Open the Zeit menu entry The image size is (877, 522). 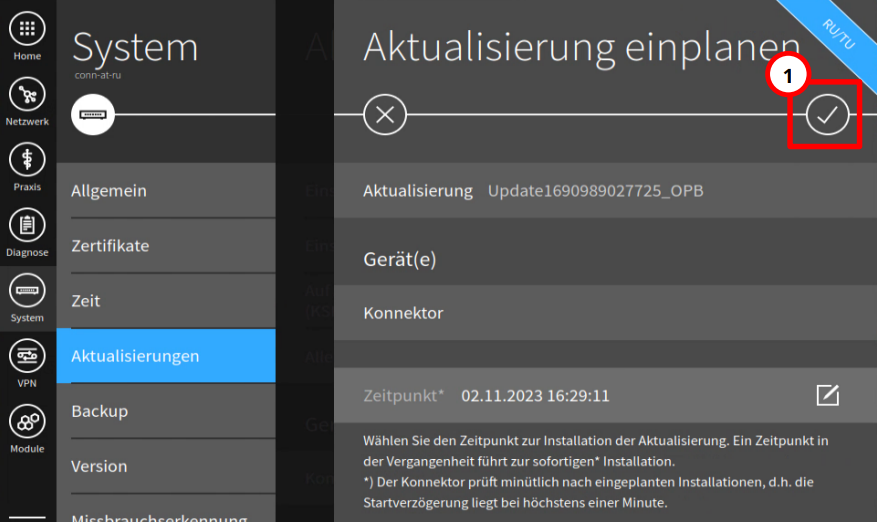tap(166, 301)
